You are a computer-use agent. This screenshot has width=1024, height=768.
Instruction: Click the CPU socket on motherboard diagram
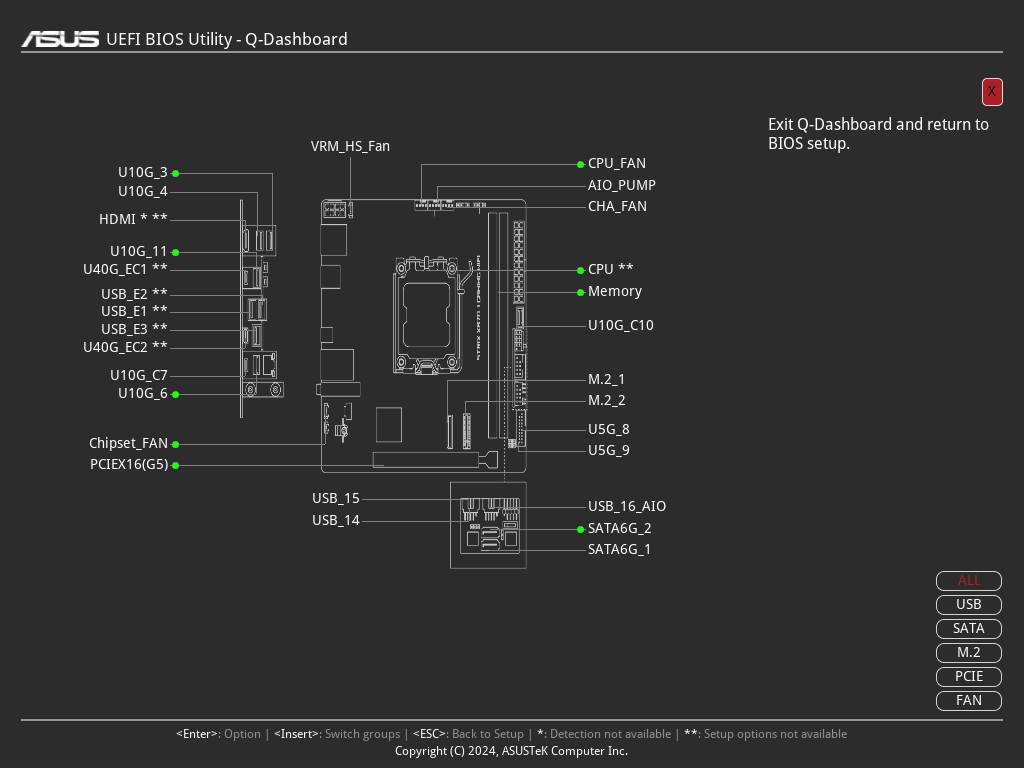pos(426,315)
